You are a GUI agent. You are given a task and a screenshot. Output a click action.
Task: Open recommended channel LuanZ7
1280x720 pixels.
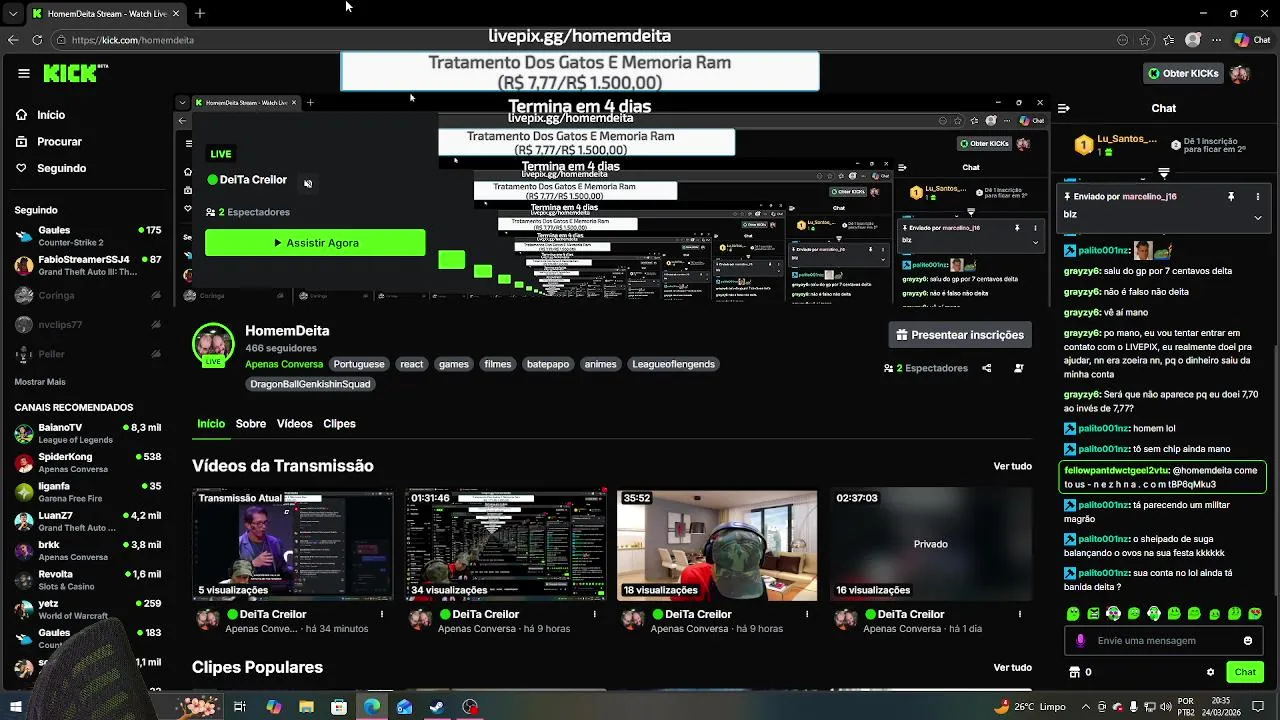[88, 521]
